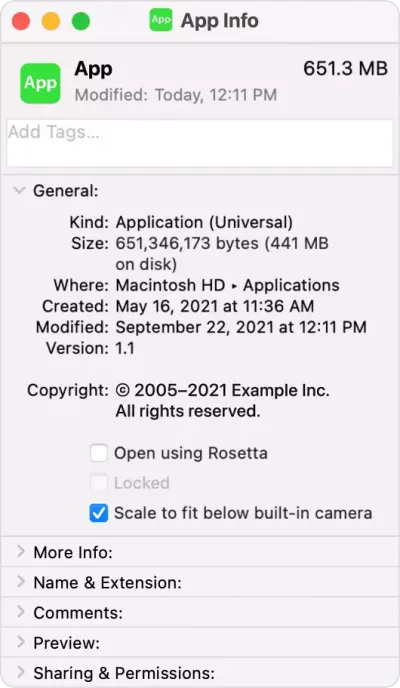This screenshot has height=688, width=400.
Task: Enable Open using Rosetta checkbox
Action: 99,453
